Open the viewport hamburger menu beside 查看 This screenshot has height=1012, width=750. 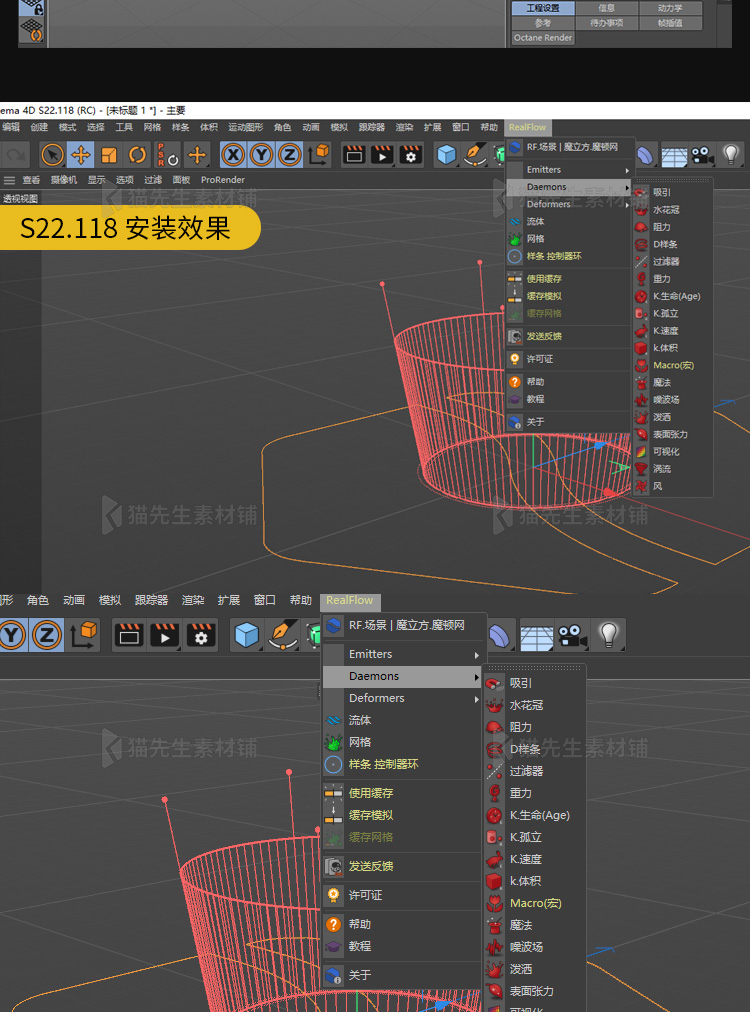pos(10,180)
